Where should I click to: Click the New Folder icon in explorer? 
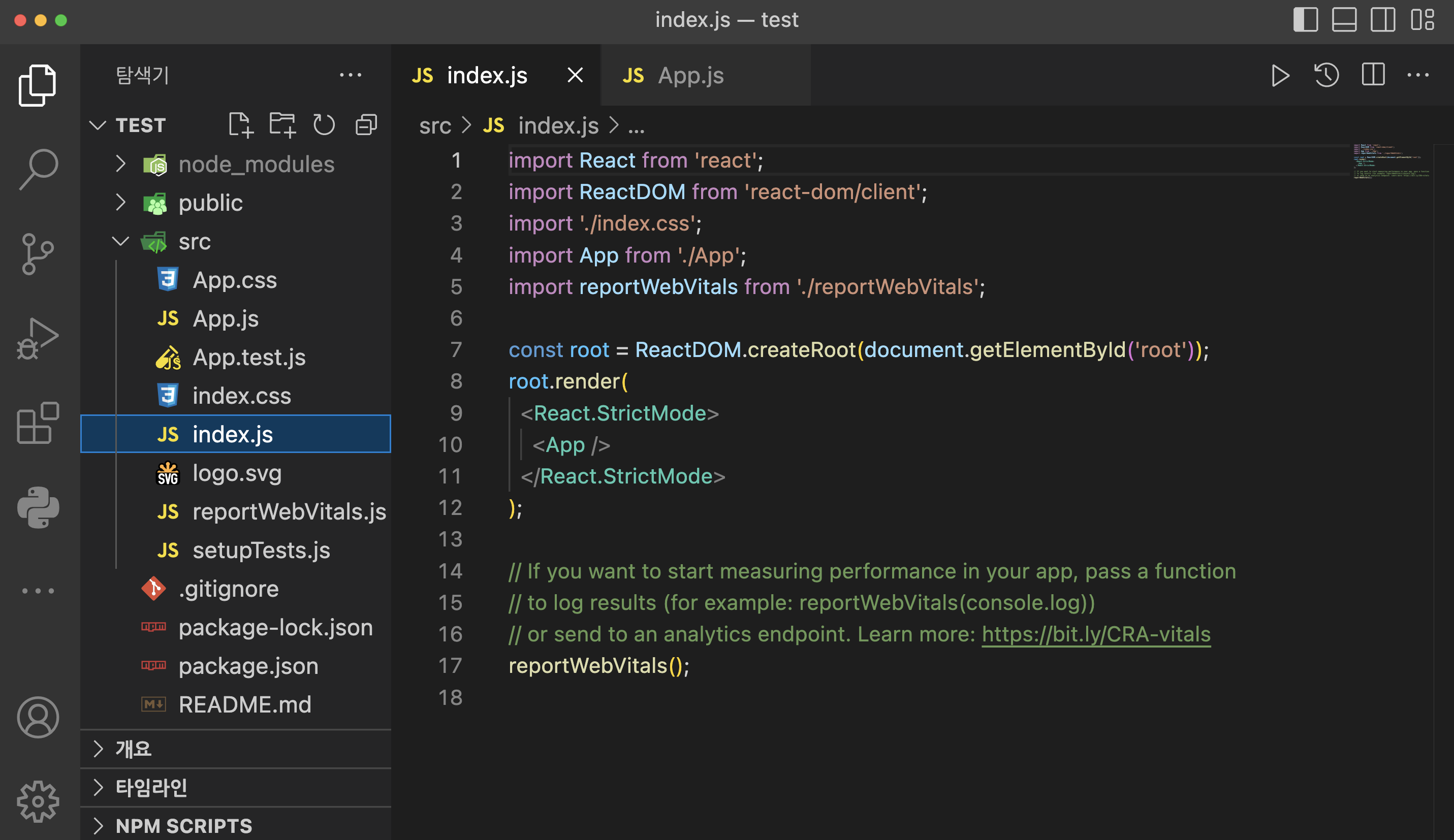coord(282,124)
